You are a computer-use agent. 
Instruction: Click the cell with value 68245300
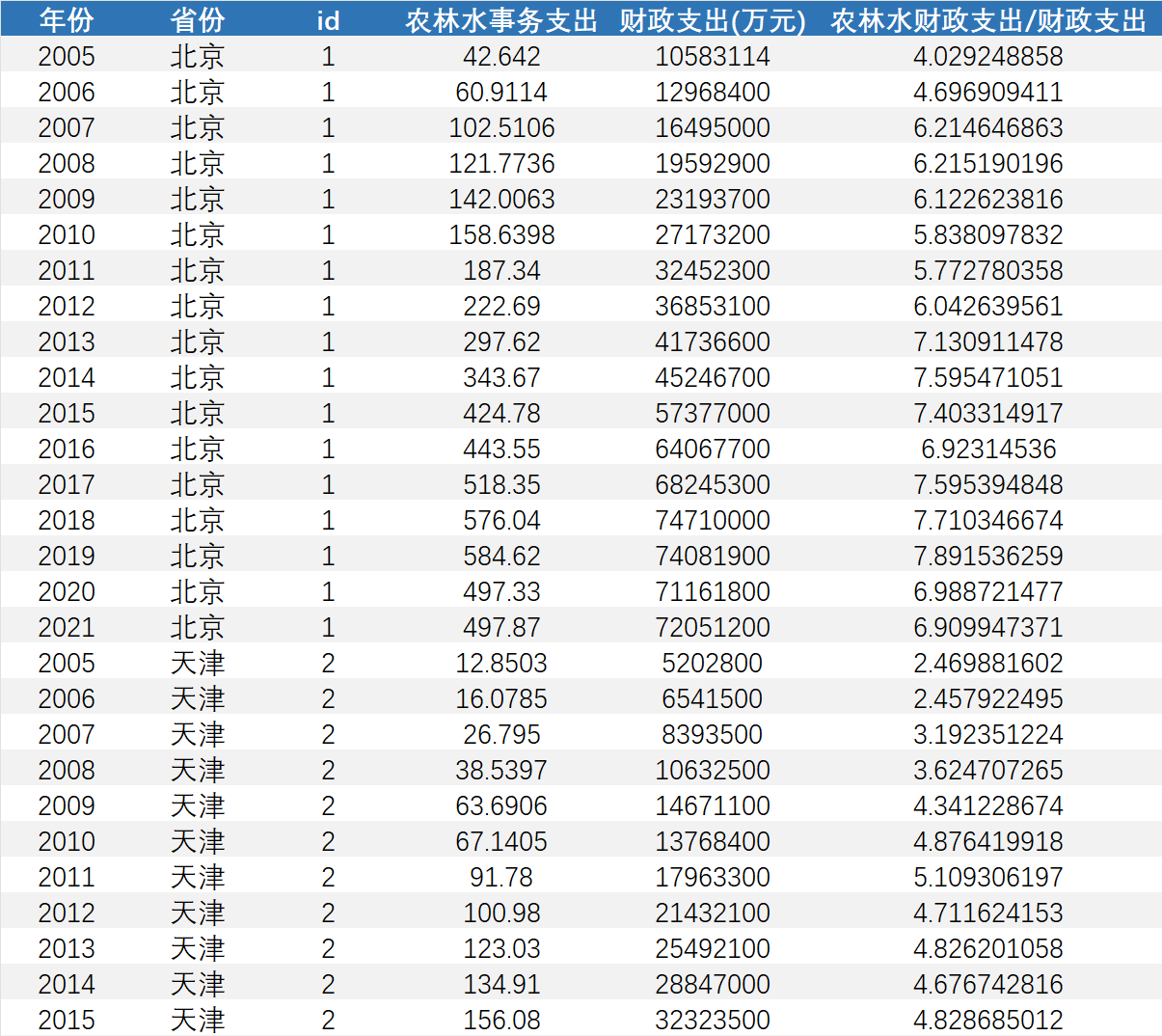click(x=713, y=485)
